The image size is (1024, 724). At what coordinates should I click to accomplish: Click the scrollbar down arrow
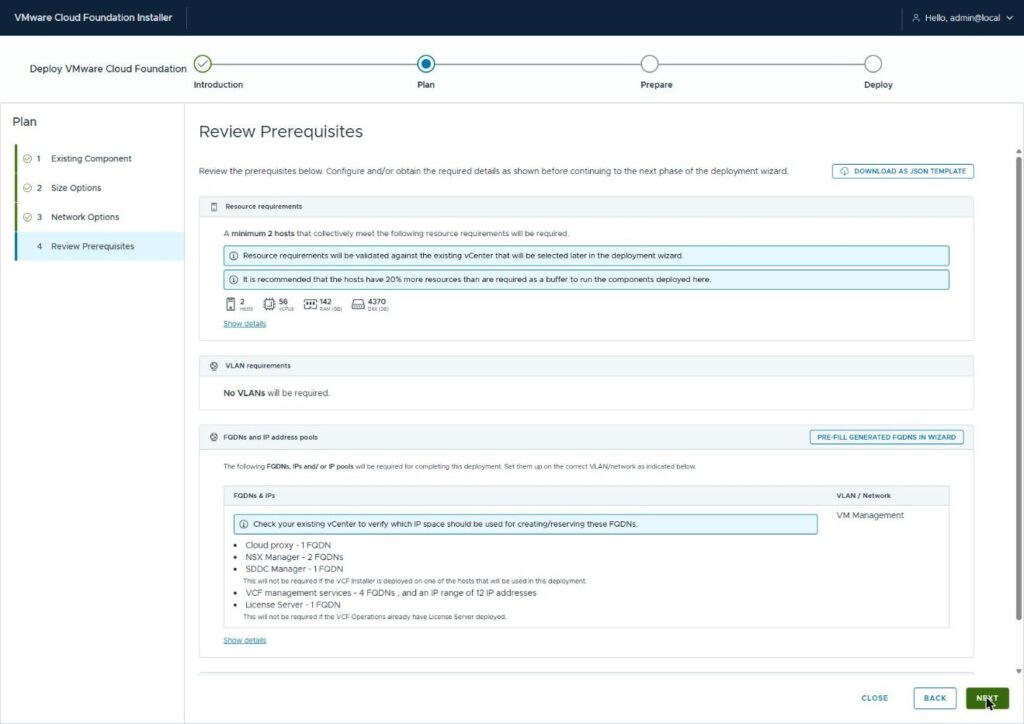pos(1018,671)
